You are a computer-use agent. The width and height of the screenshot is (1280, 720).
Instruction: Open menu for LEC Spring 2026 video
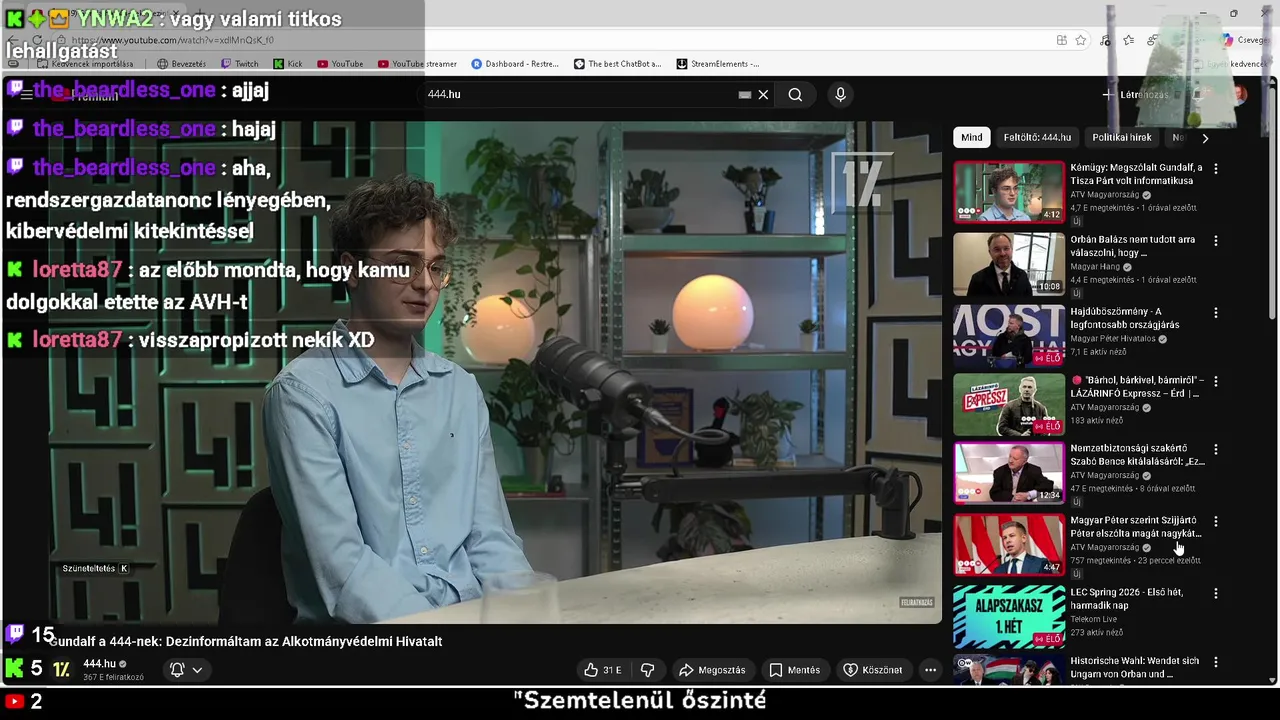pos(1216,593)
